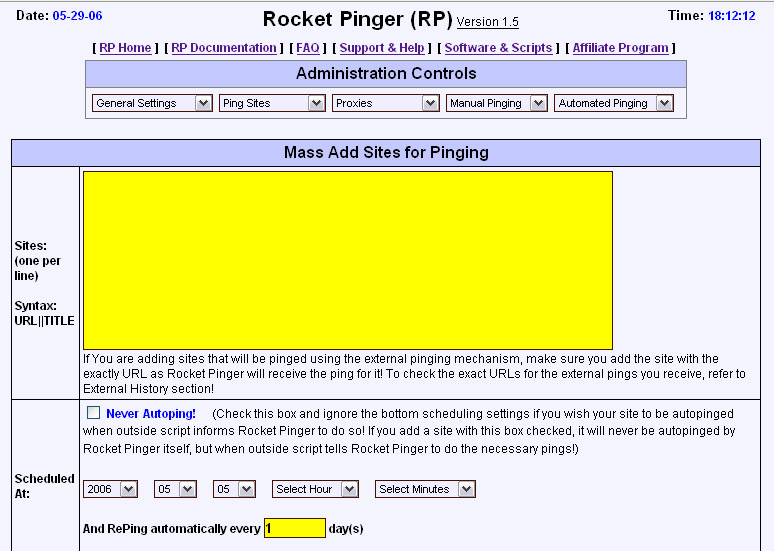Screen dimensions: 774x551
Task: Open the year 2006 dropdown
Action: 110,489
